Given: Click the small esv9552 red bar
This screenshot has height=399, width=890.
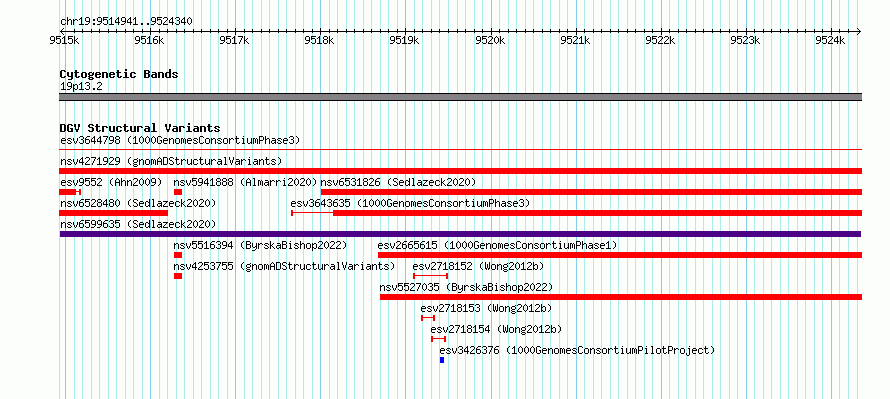Looking at the screenshot, I should tap(70, 192).
